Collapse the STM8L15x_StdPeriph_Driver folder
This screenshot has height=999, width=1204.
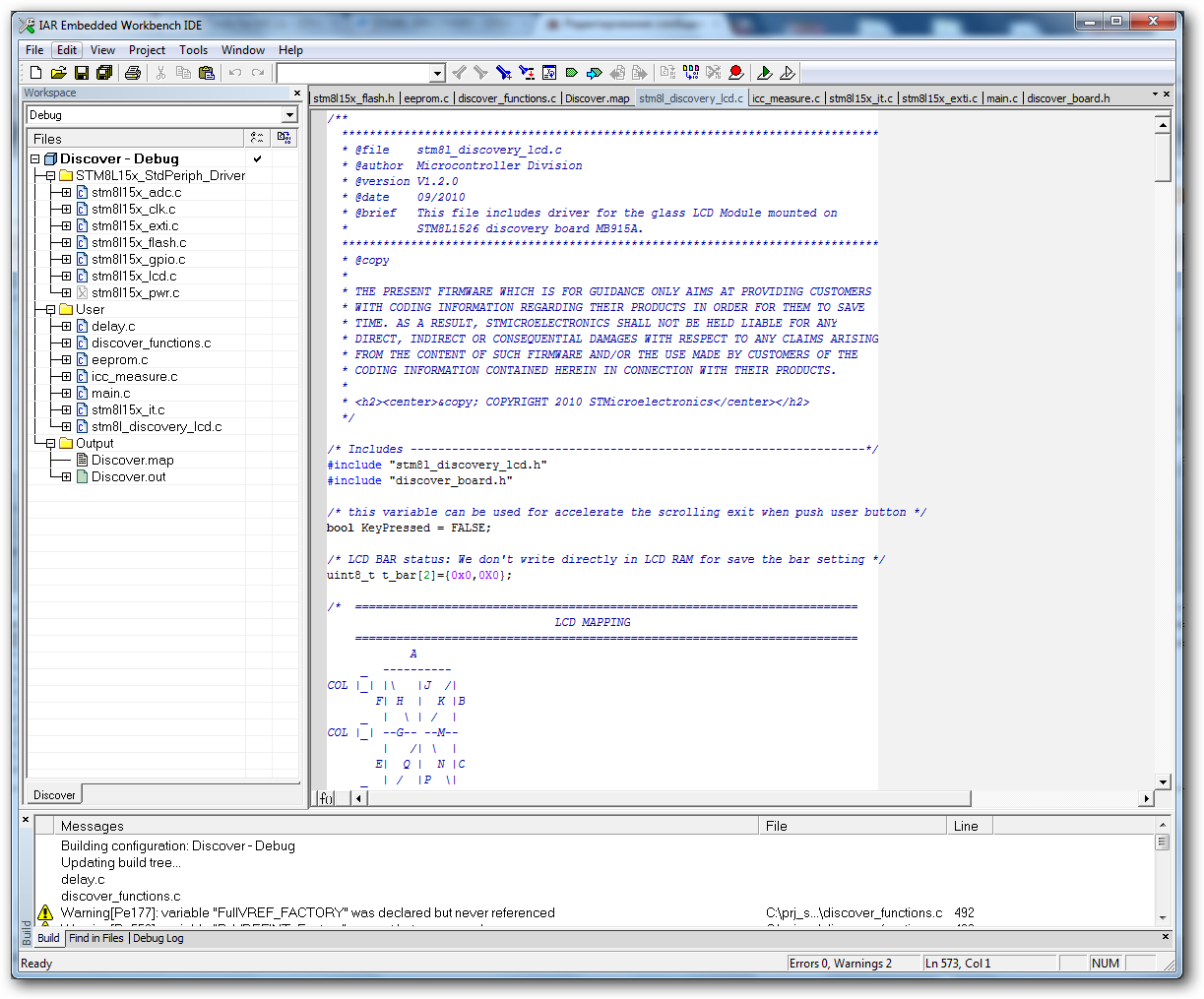[x=50, y=175]
